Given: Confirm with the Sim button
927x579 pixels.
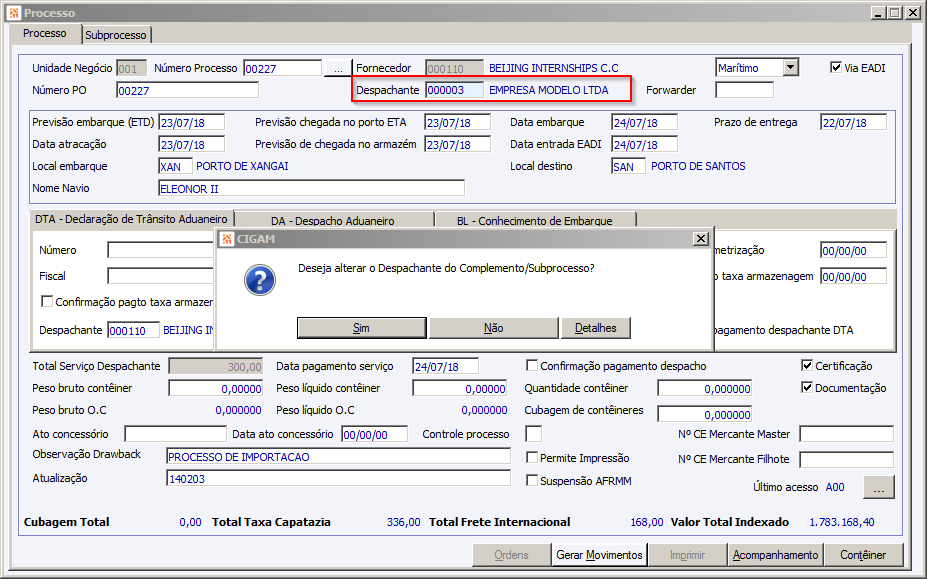Looking at the screenshot, I should [361, 328].
